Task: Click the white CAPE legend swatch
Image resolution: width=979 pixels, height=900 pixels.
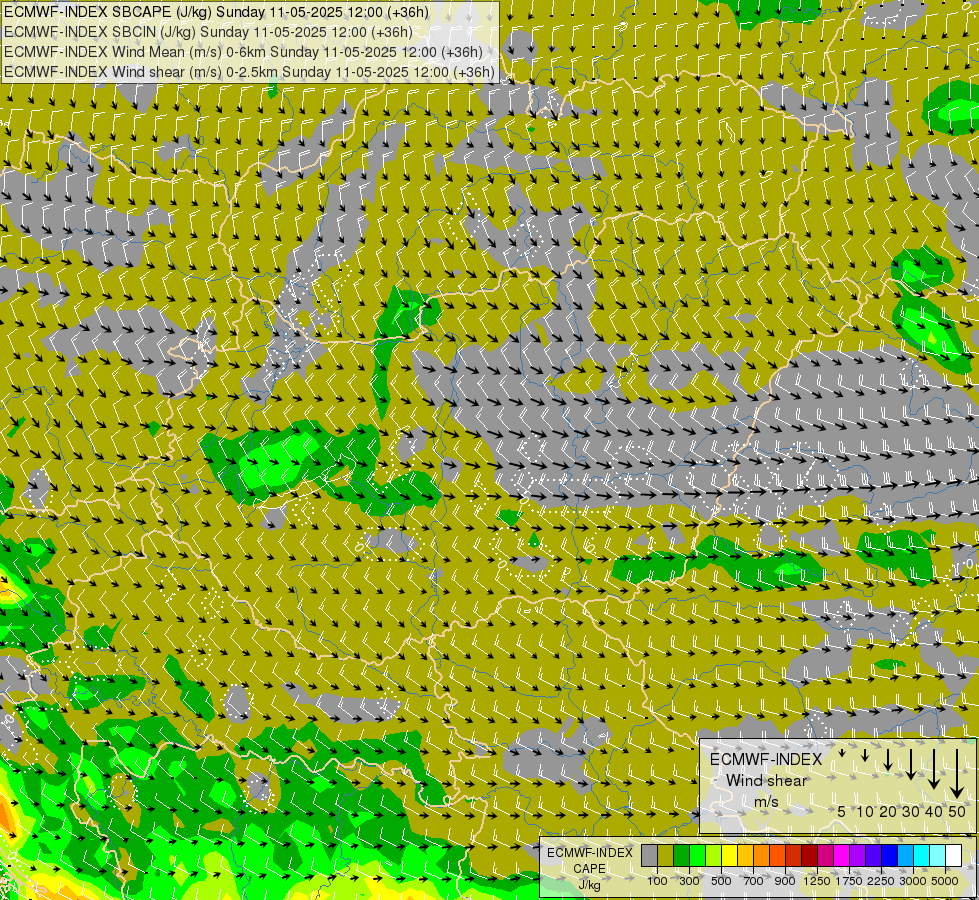Action: (x=953, y=856)
